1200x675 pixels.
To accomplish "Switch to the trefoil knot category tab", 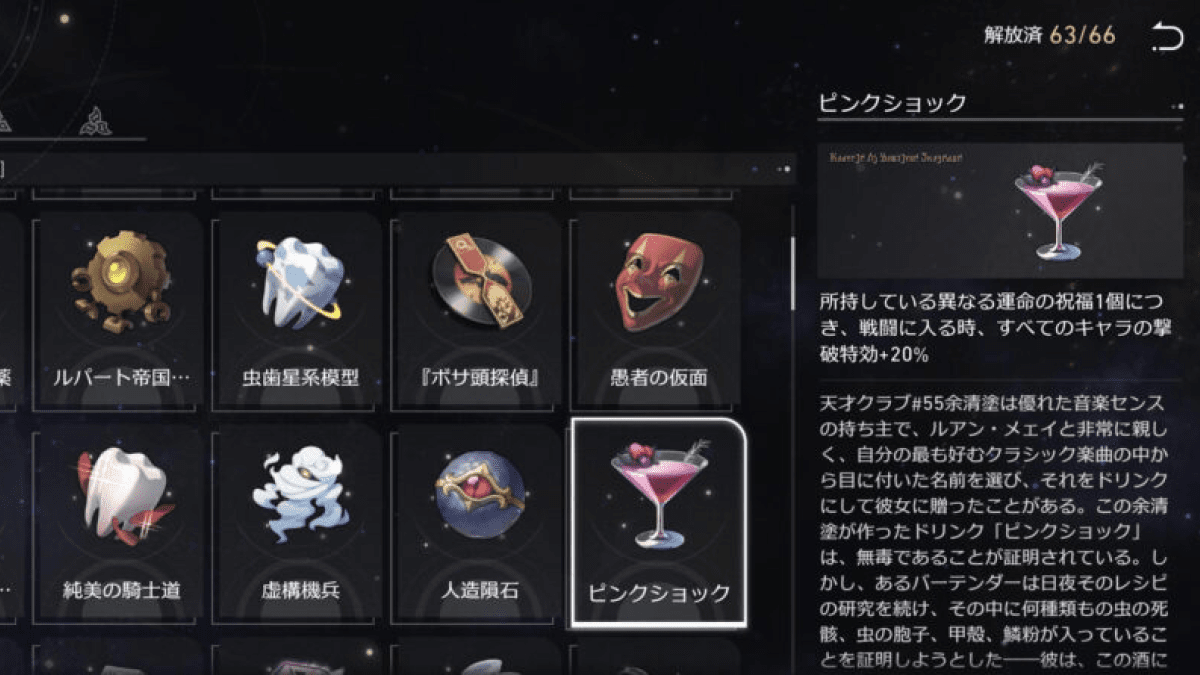I will [x=97, y=120].
